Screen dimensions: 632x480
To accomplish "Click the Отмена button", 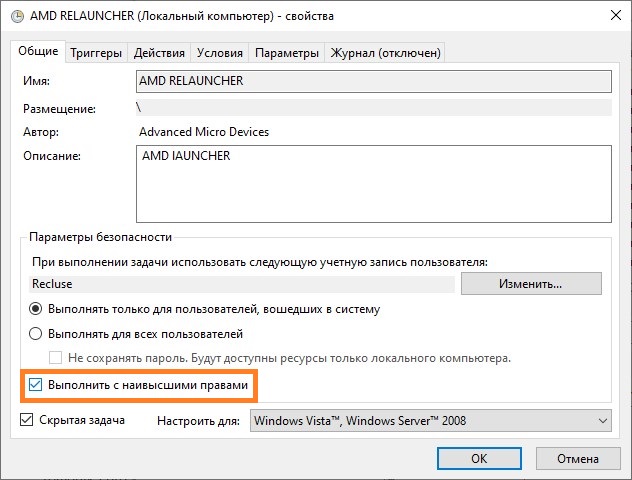I will pos(578,459).
